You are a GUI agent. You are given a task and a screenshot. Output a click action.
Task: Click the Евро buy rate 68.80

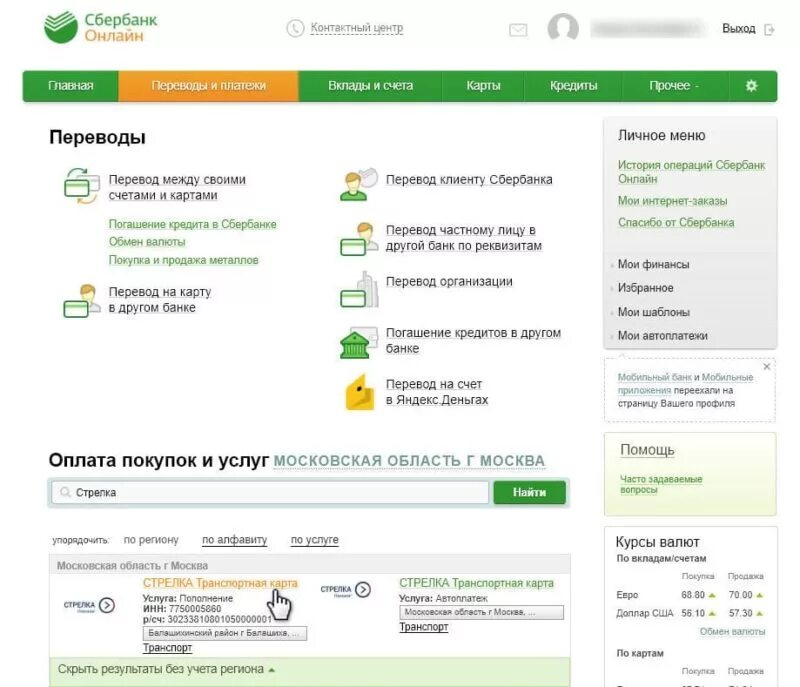point(692,595)
